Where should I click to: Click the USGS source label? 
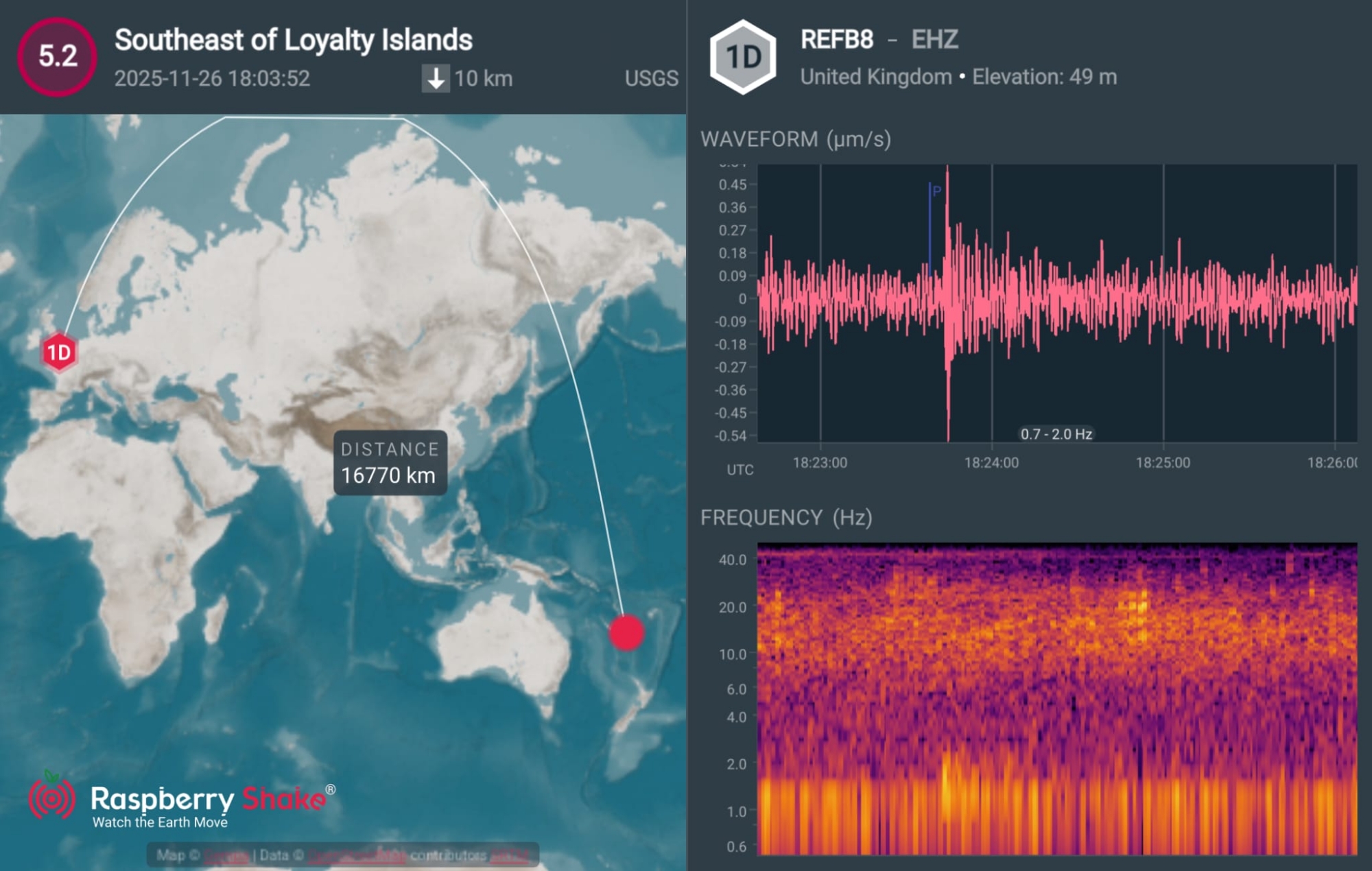(651, 78)
